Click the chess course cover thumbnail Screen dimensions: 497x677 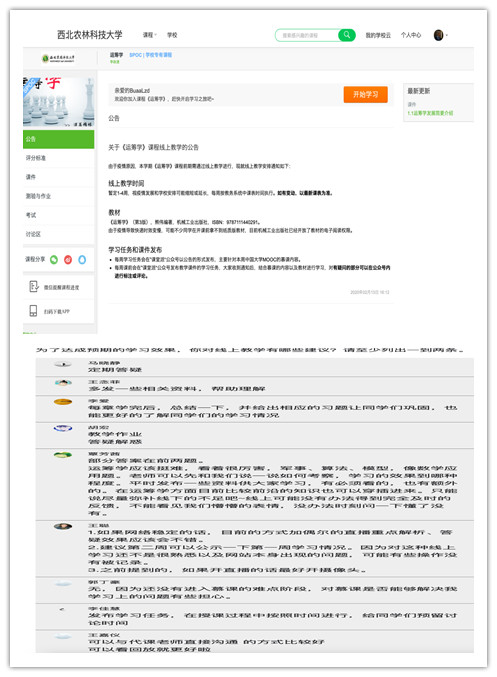58,102
